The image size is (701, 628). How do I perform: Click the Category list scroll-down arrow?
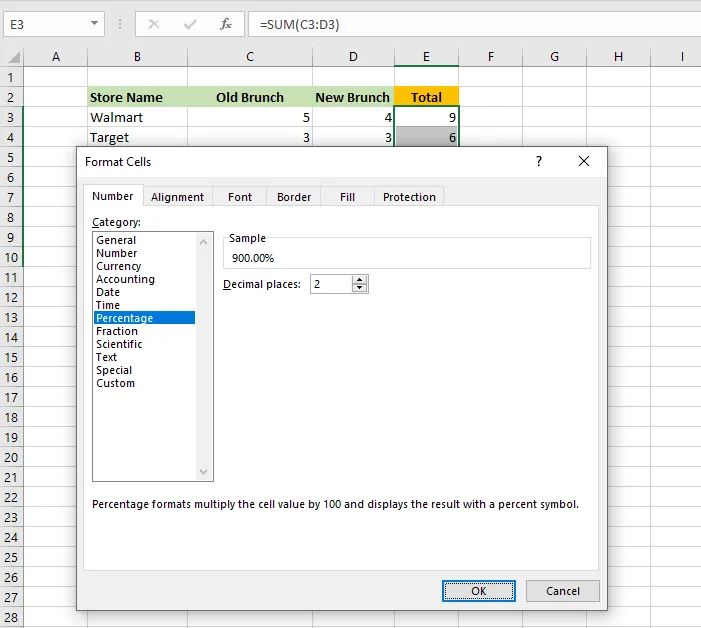204,472
